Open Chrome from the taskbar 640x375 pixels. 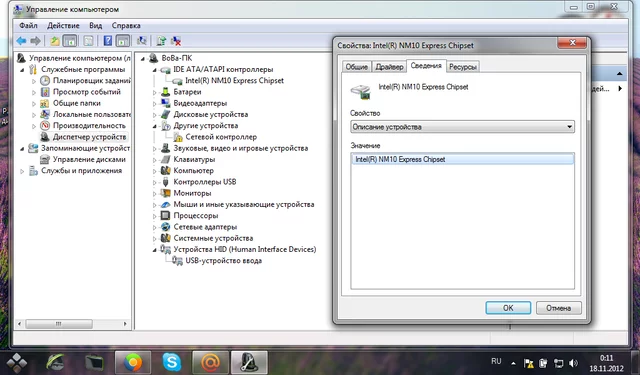(133, 362)
